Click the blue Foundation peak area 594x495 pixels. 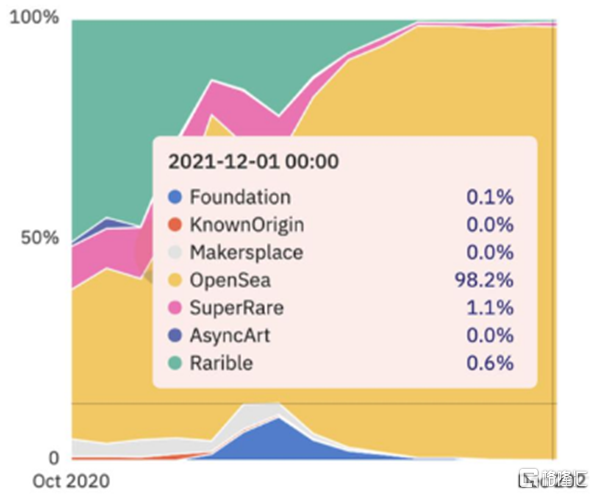[278, 441]
